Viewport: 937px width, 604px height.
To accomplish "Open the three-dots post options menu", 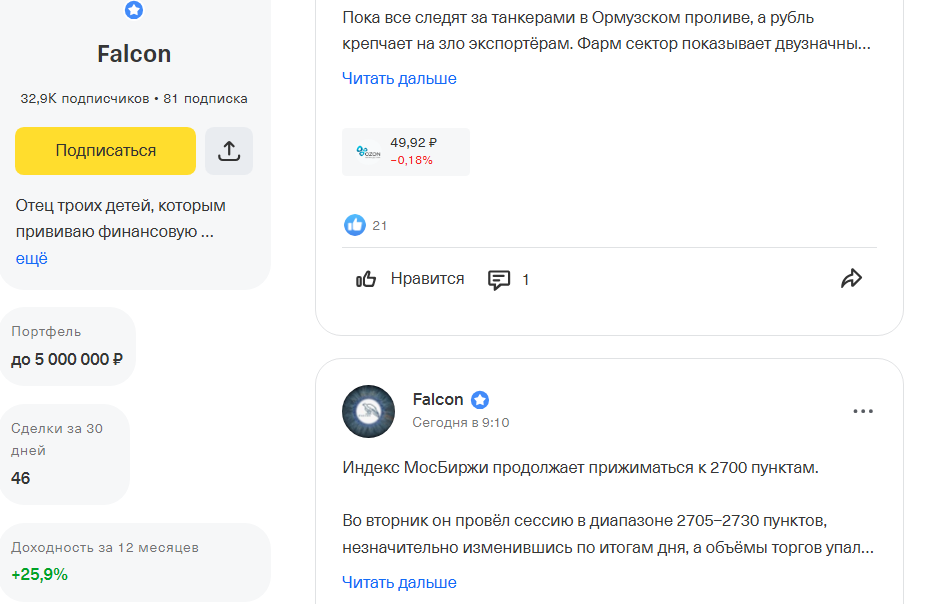I will pos(863,411).
